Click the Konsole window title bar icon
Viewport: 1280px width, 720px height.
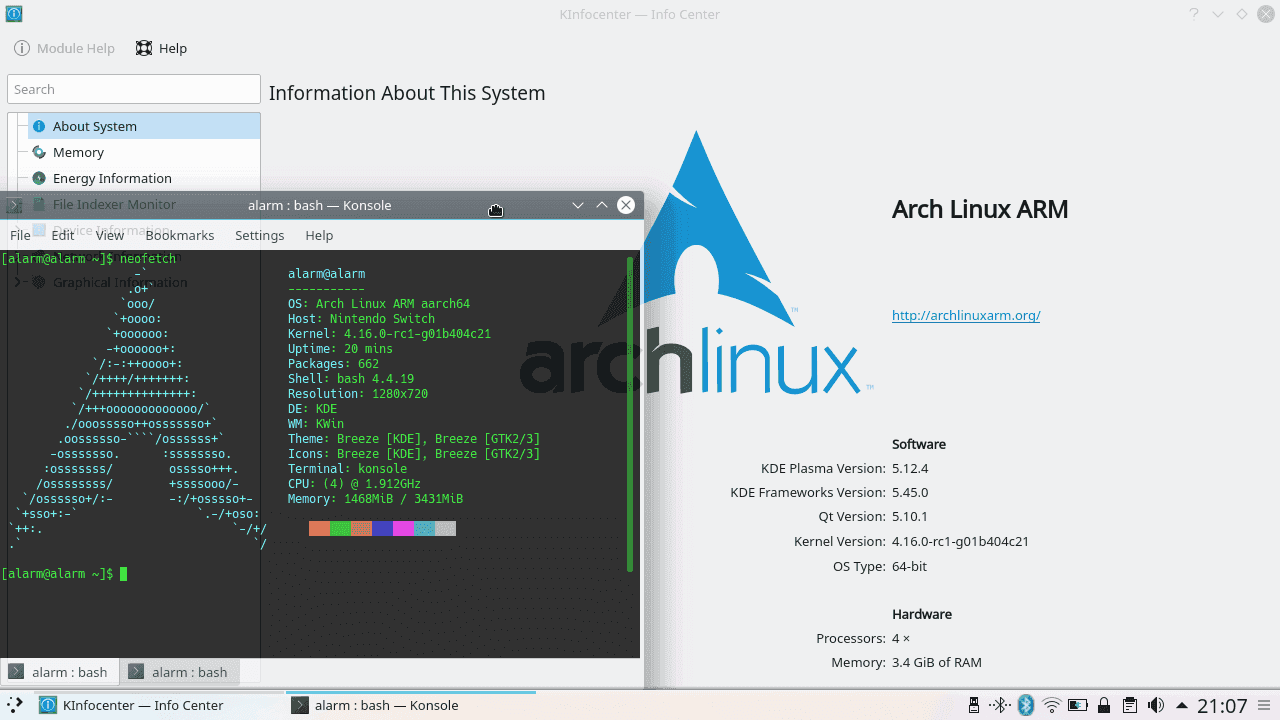coord(14,205)
